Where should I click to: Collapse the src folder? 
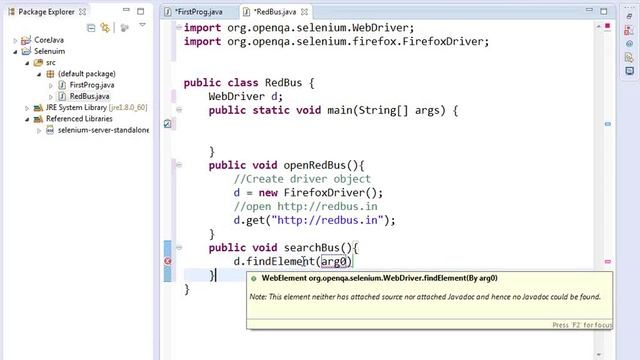(27, 63)
